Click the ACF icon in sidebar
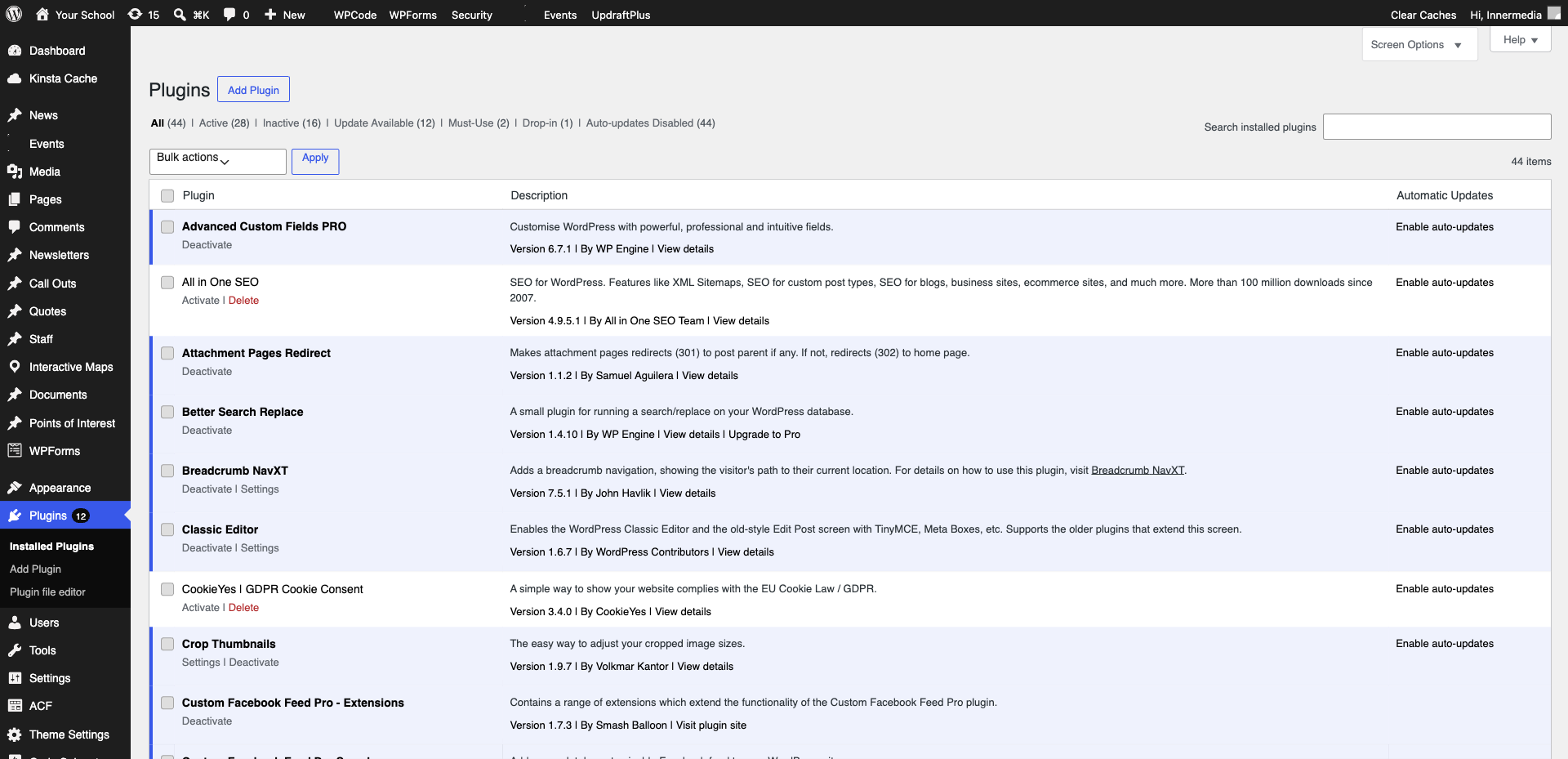The height and width of the screenshot is (759, 1568). [15, 706]
